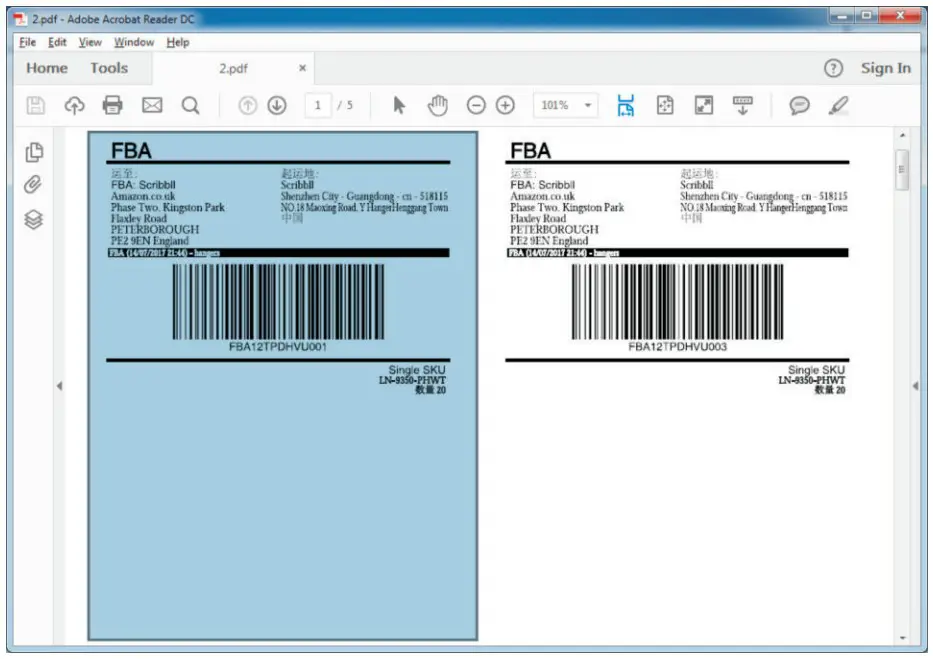Open the Attachments paperclip panel
This screenshot has height=659, width=933.
pos(34,185)
